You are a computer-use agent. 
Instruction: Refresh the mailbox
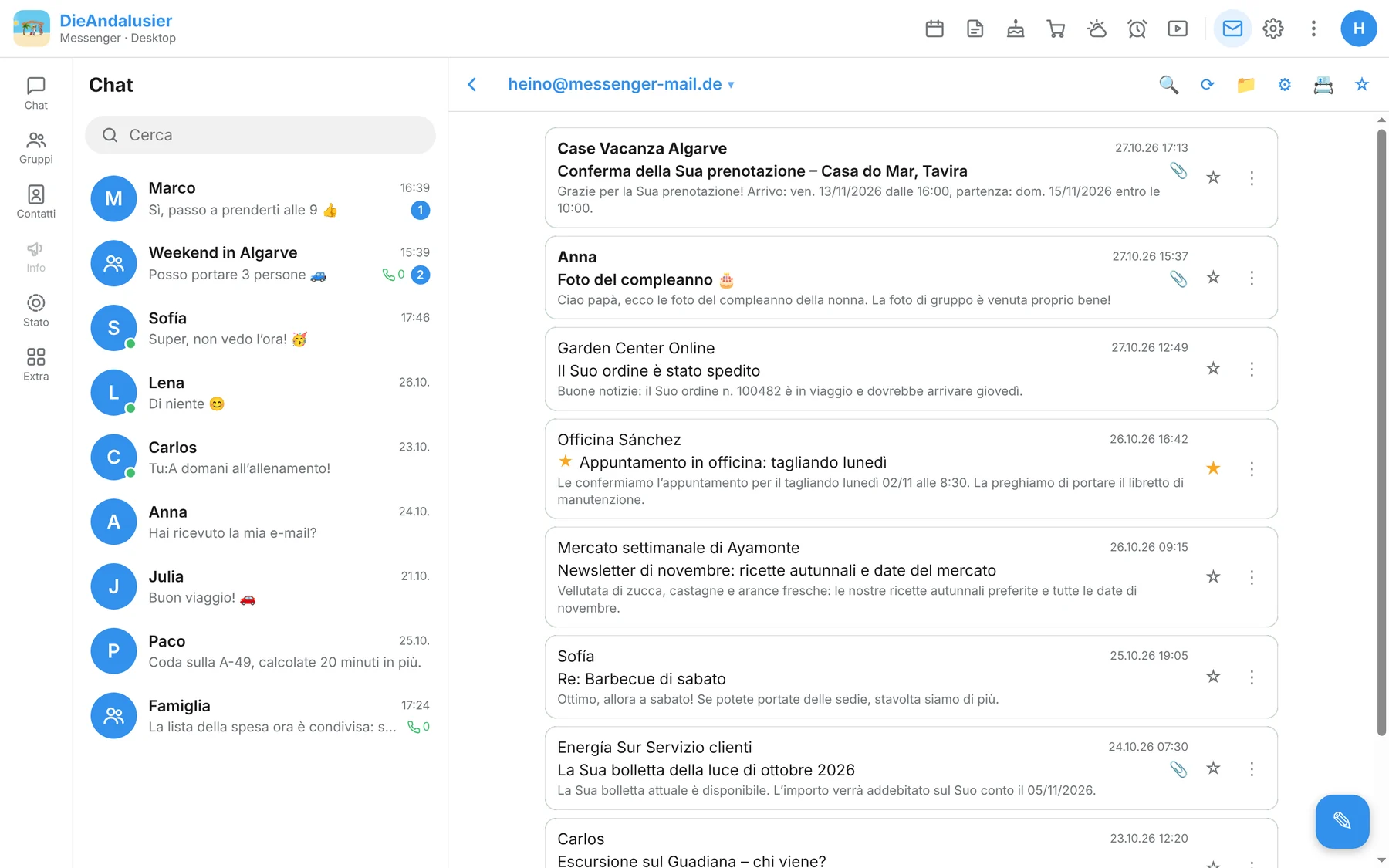coord(1208,85)
